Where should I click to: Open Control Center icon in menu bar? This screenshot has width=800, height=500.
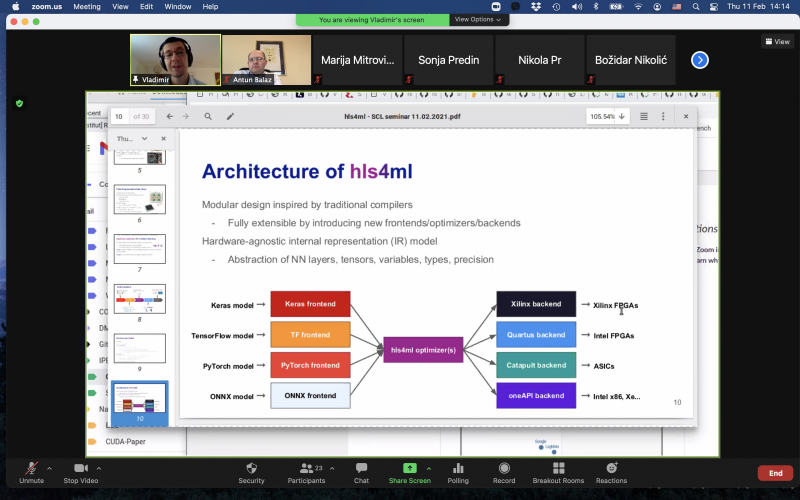714,7
